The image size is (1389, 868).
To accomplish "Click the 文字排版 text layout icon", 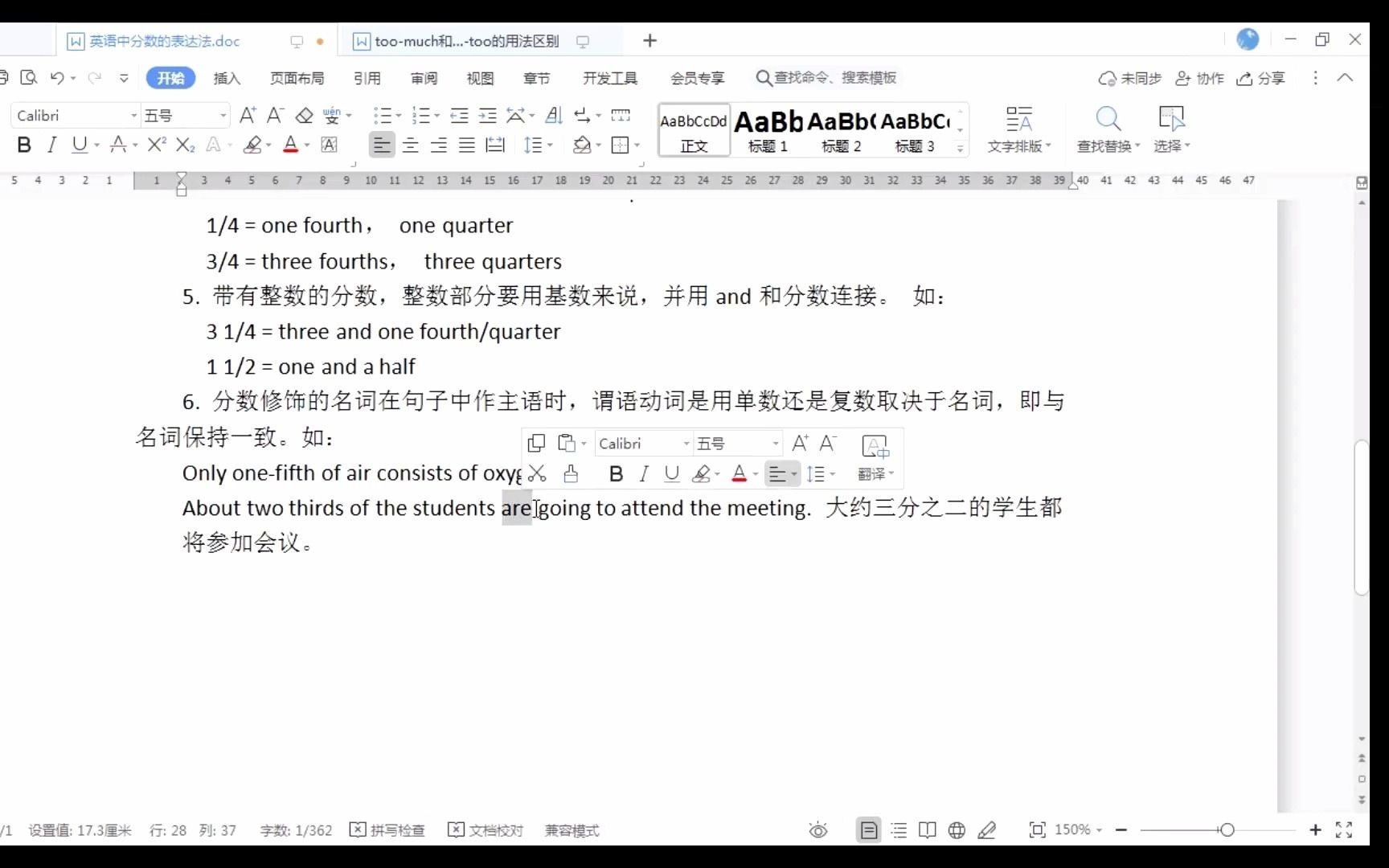I will click(x=1019, y=129).
